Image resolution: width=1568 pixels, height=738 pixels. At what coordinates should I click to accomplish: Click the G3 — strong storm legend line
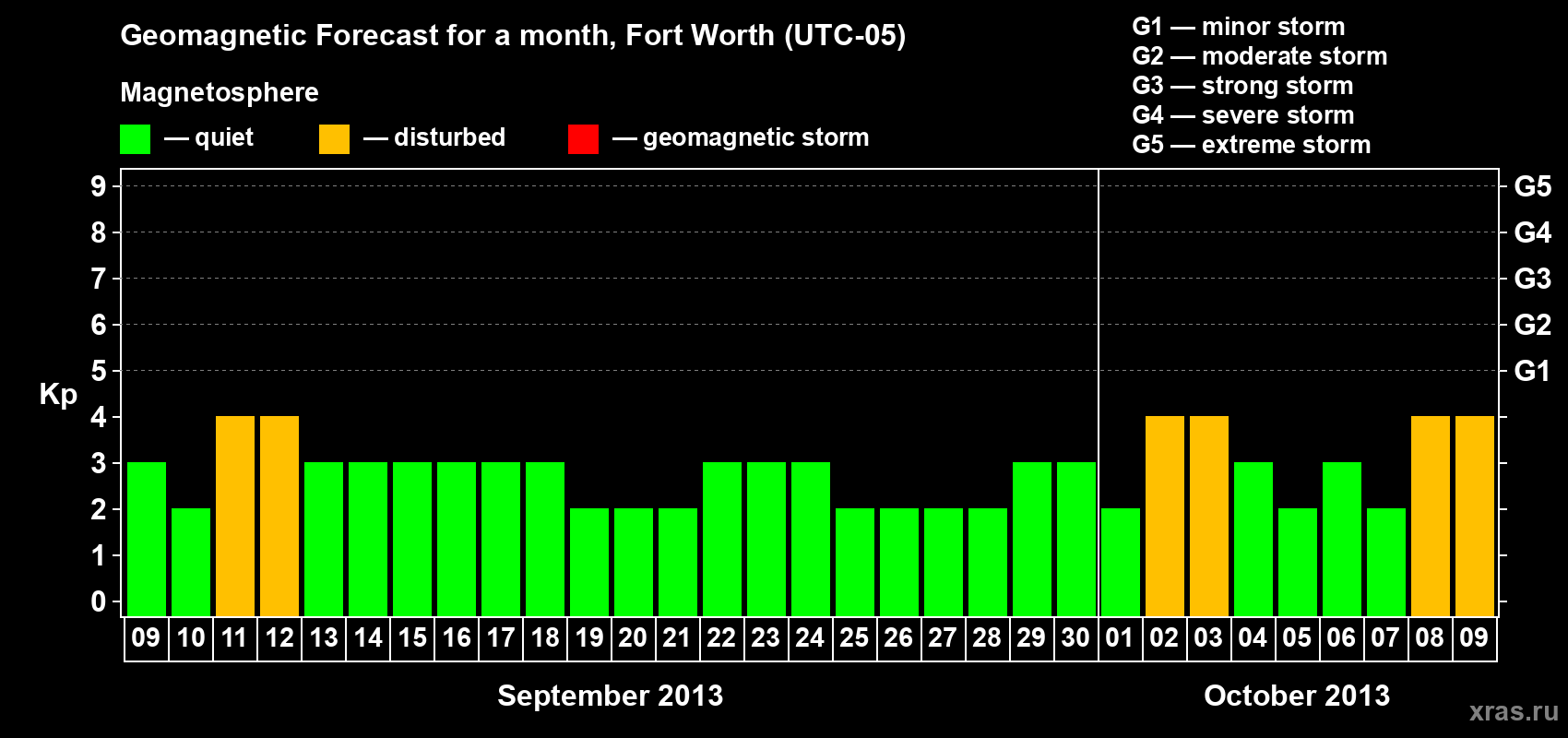1242,86
